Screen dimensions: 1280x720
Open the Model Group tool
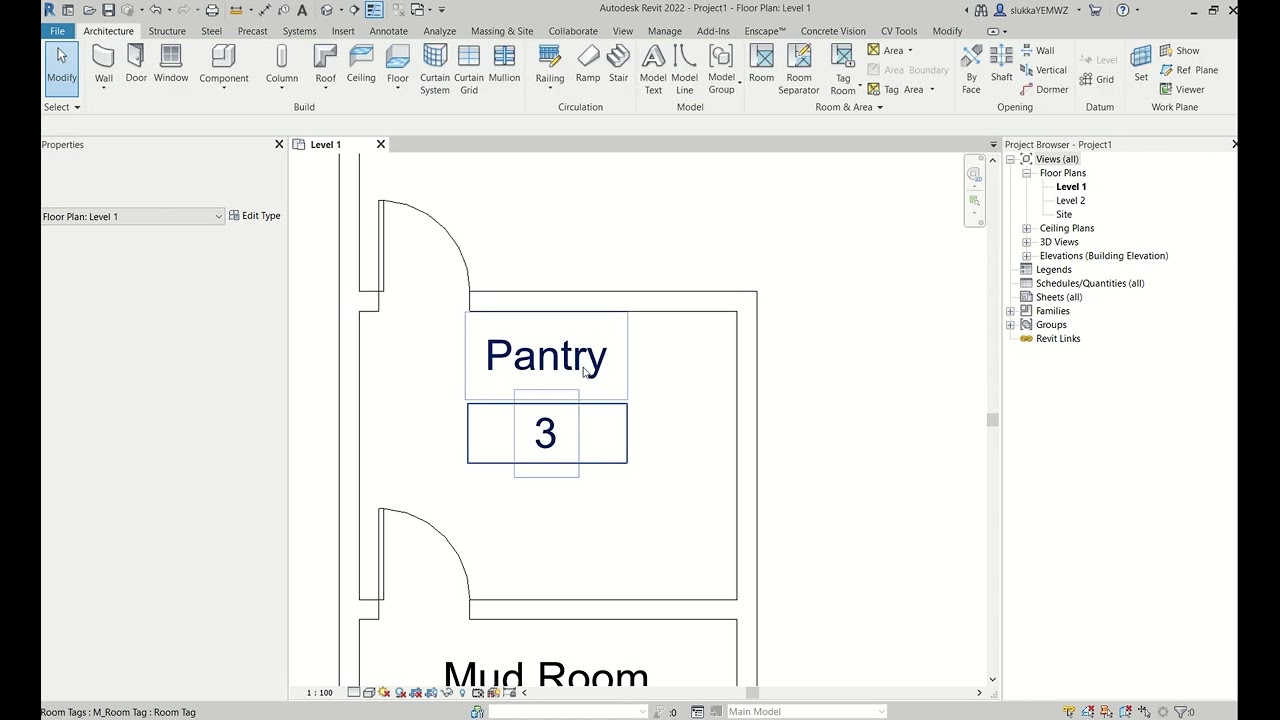pyautogui.click(x=721, y=70)
